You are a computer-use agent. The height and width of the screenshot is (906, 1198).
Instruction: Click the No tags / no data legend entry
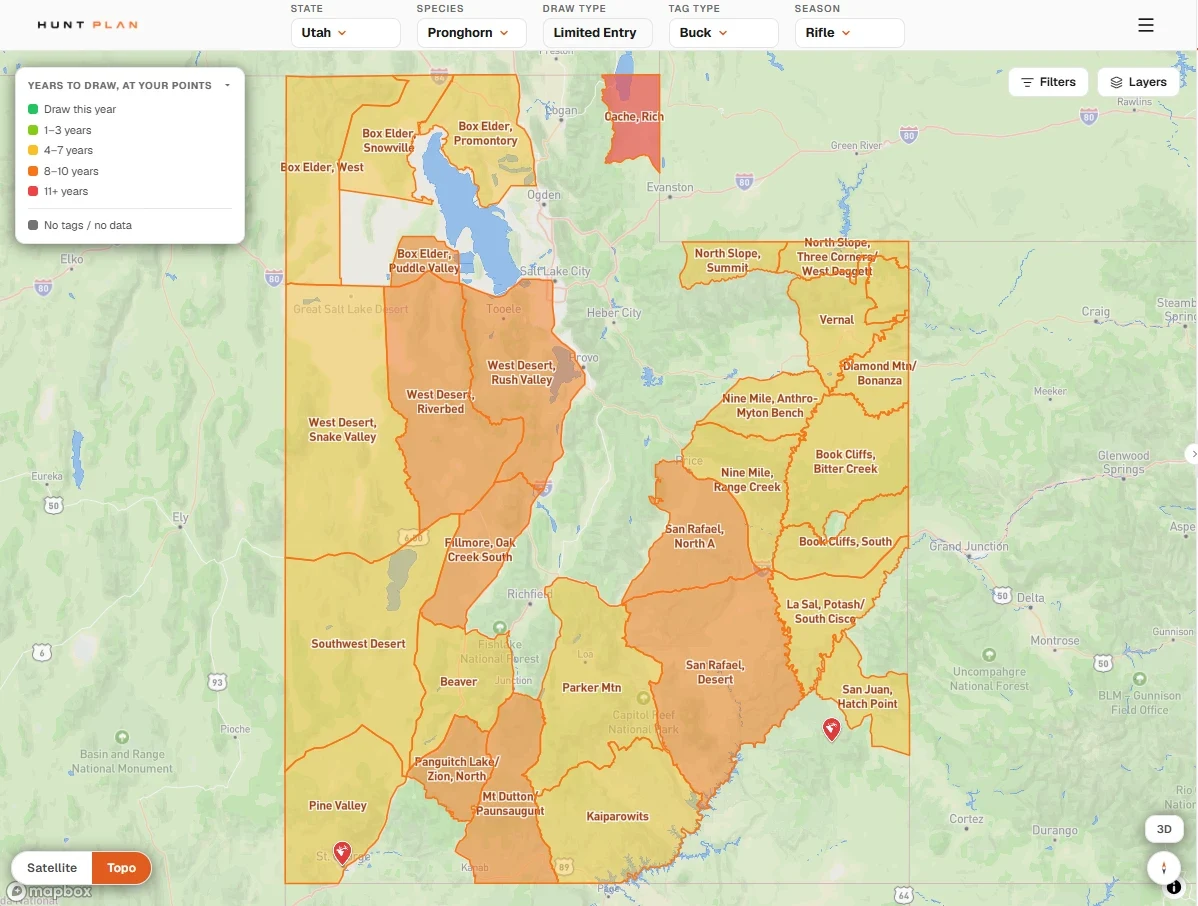click(x=80, y=225)
